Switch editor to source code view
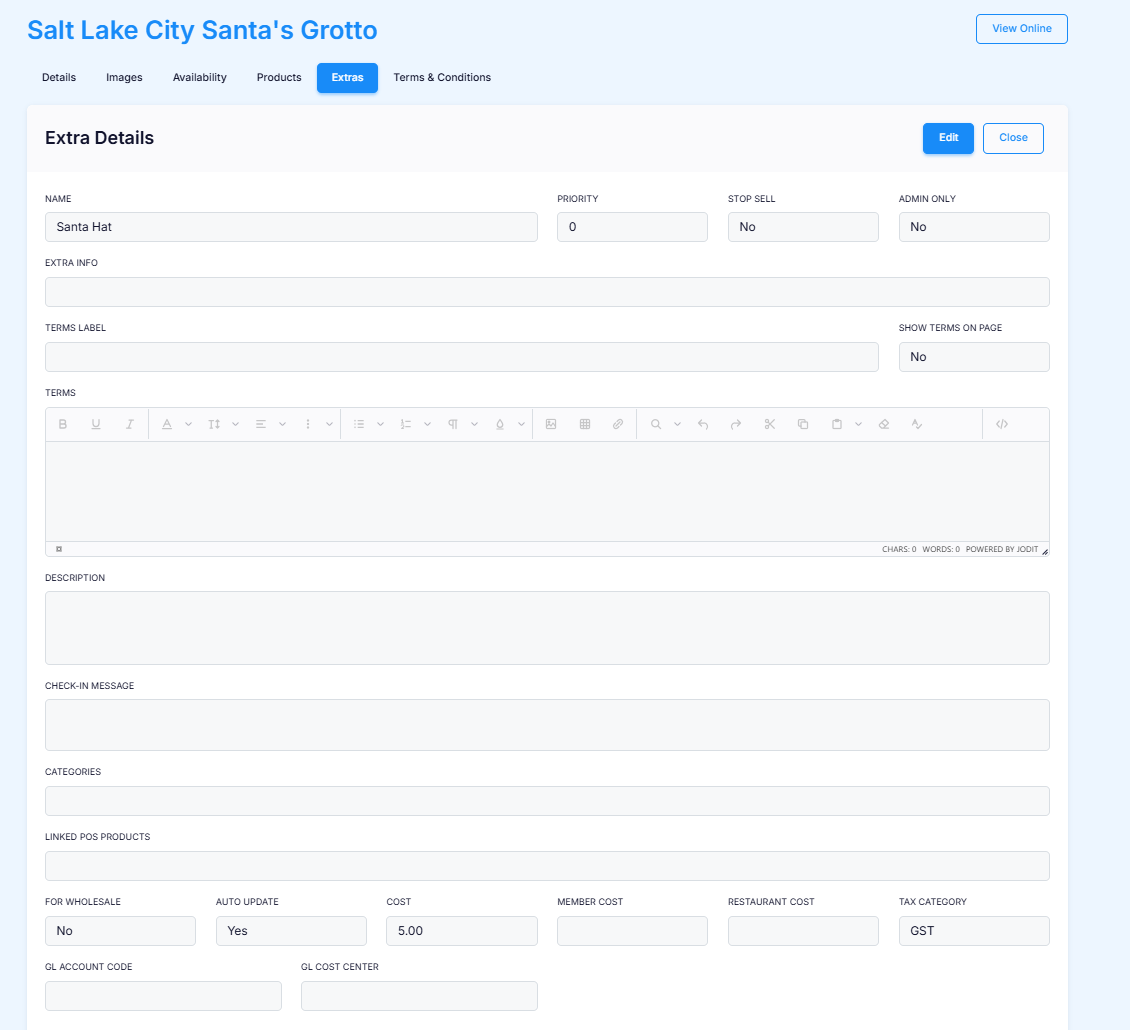 (x=1002, y=425)
